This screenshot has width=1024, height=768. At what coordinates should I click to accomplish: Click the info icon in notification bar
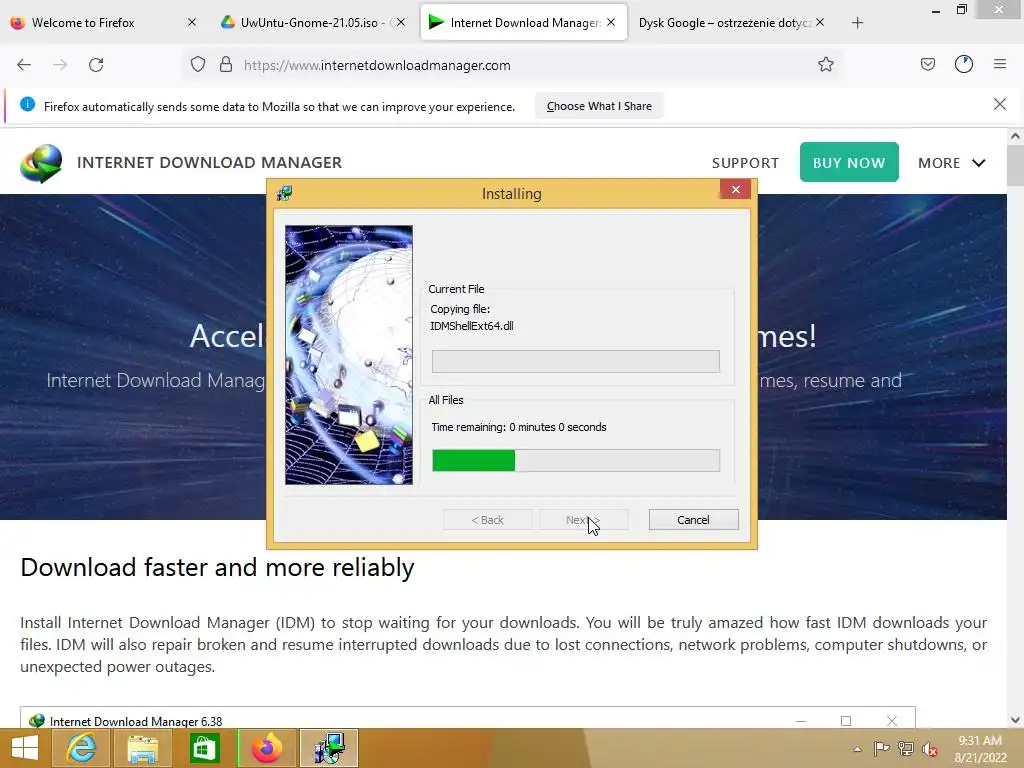27,104
